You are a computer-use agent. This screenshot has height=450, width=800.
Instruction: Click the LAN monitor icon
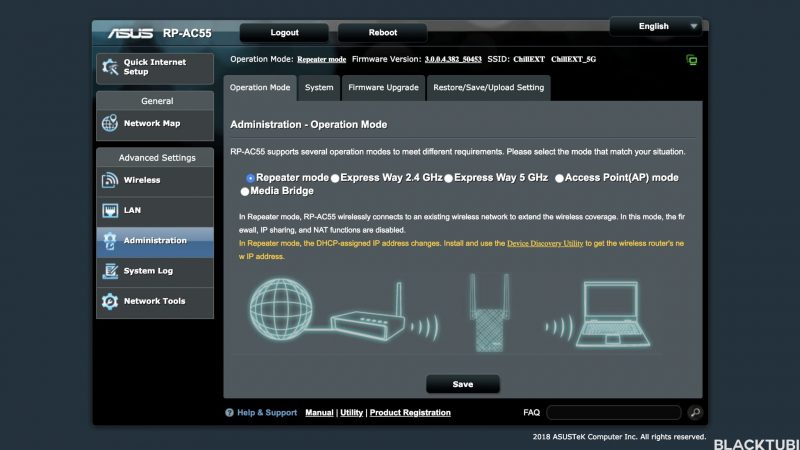[x=110, y=210]
